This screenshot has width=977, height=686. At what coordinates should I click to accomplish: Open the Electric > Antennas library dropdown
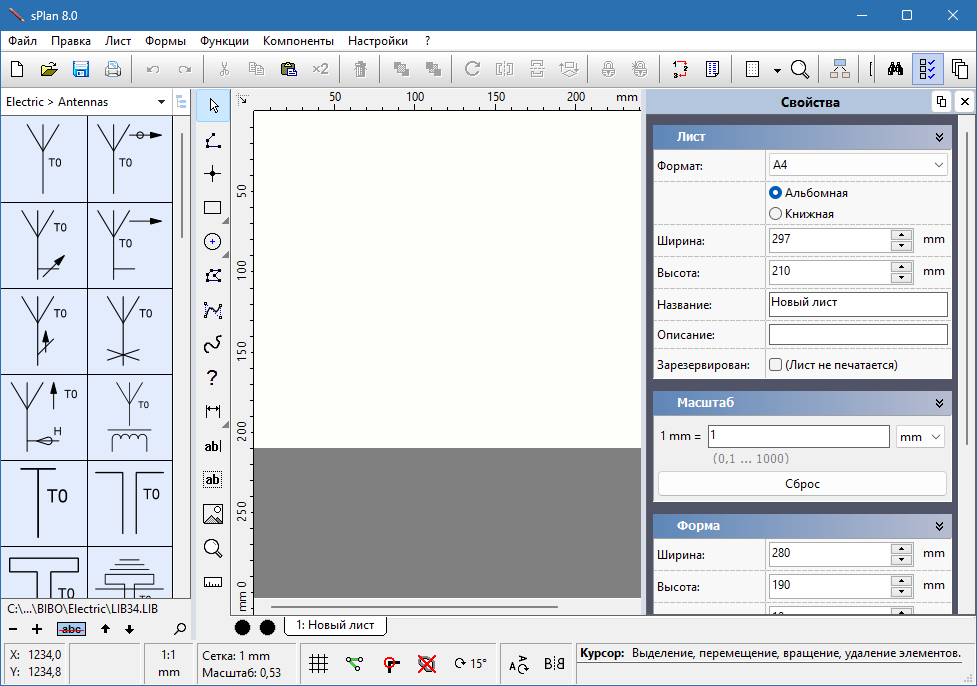(86, 102)
